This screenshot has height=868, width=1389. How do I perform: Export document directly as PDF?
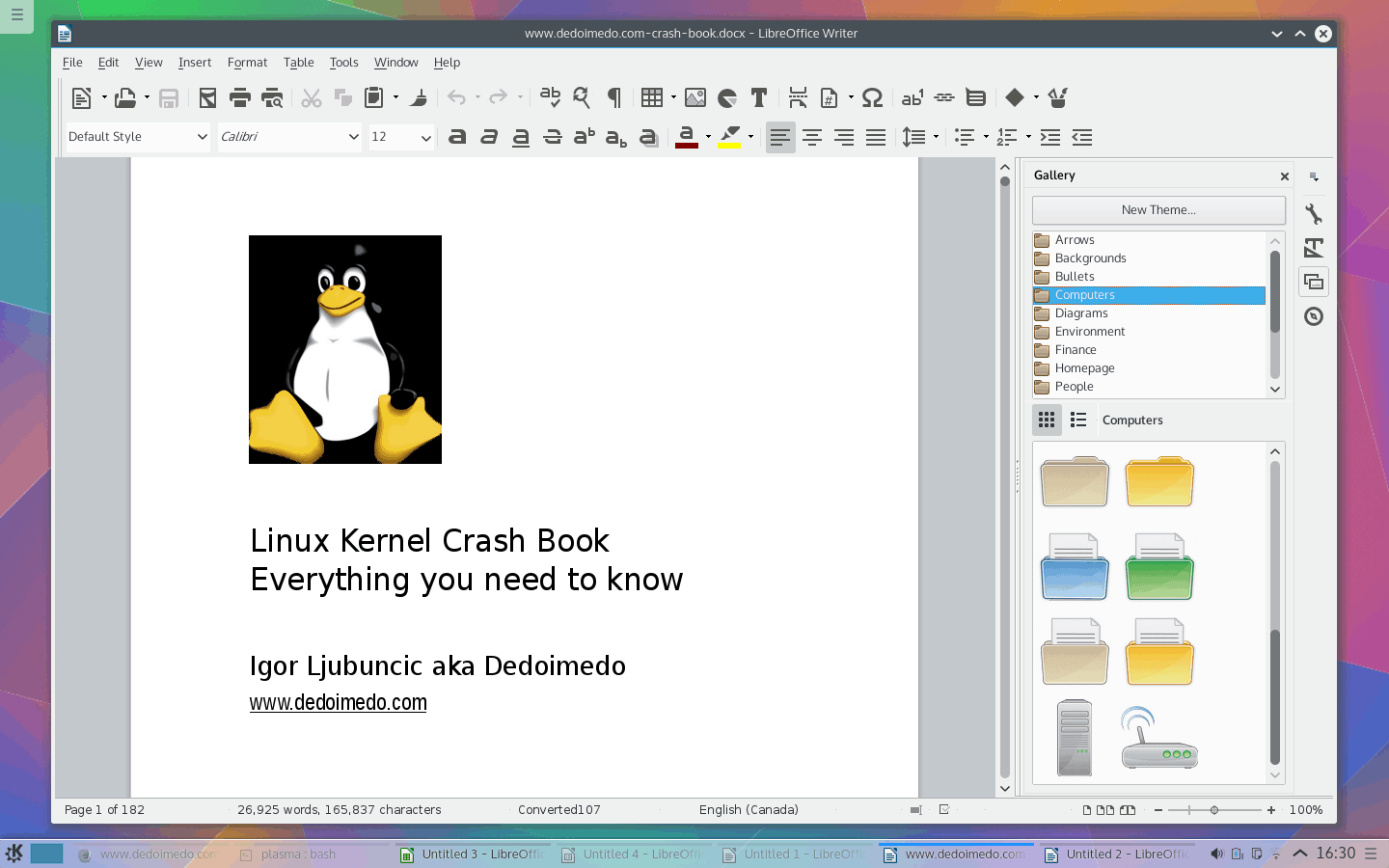click(207, 97)
